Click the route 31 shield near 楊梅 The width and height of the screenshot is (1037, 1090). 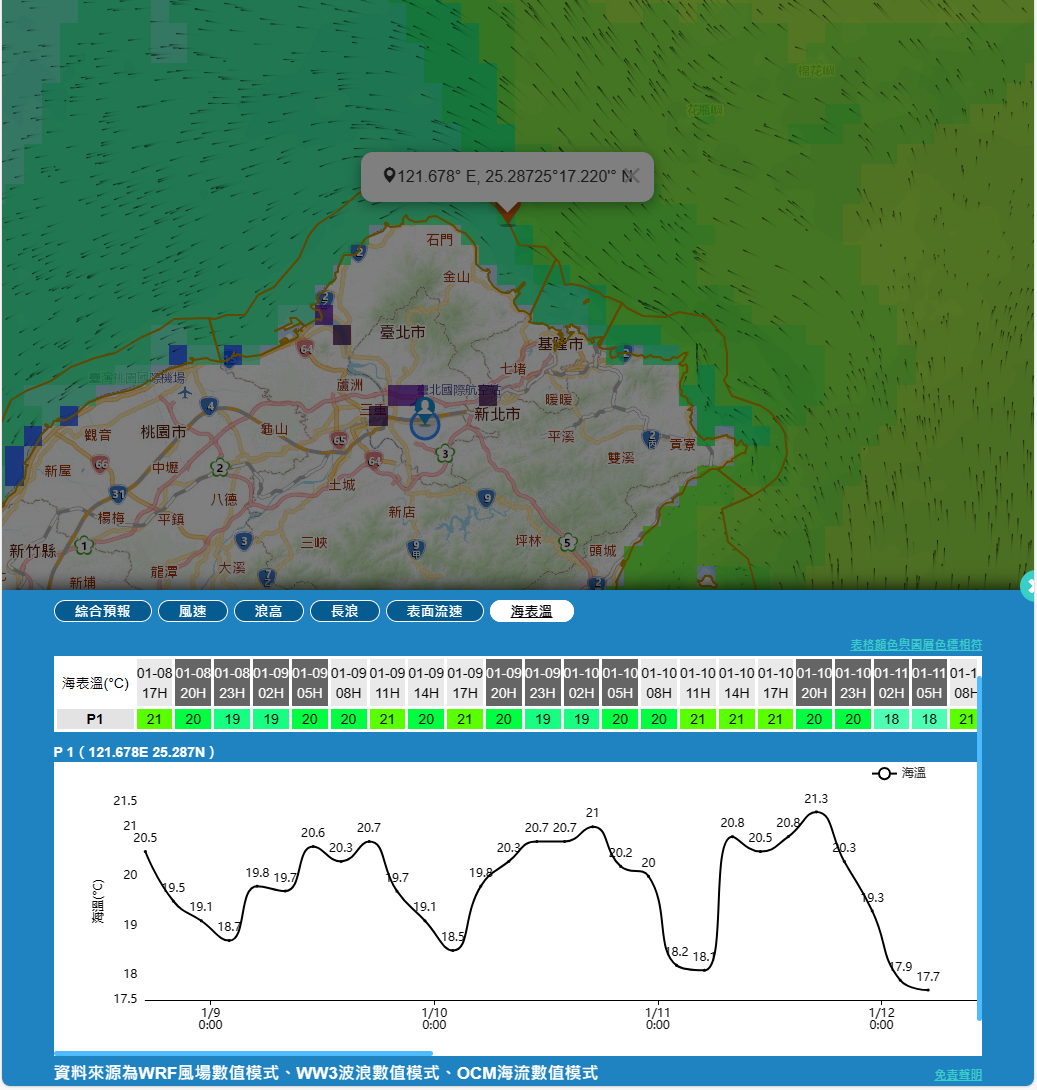click(119, 494)
